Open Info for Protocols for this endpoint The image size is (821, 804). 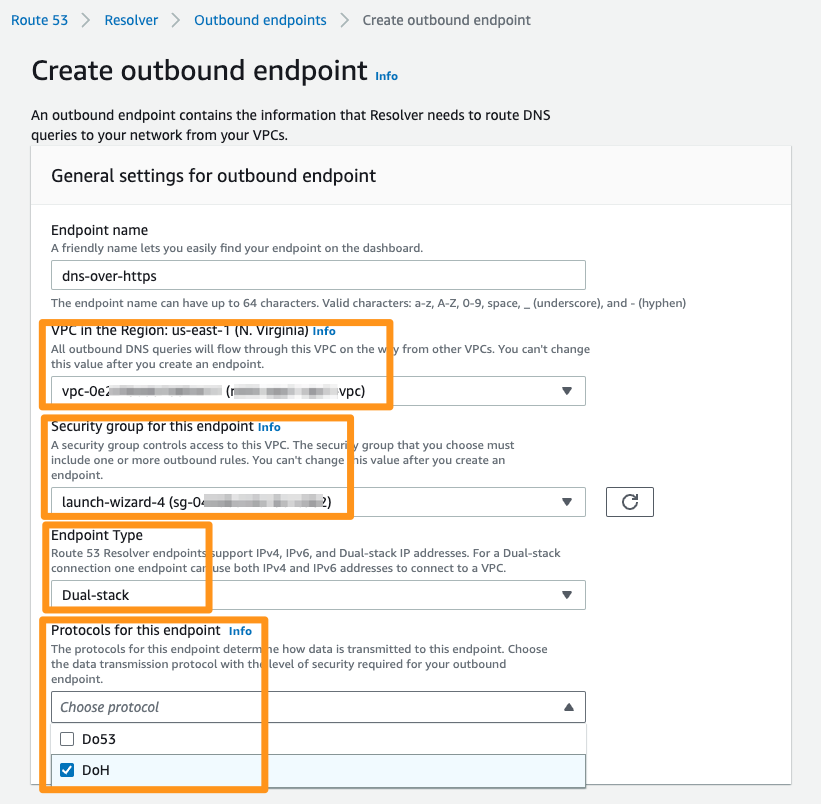pyautogui.click(x=240, y=630)
